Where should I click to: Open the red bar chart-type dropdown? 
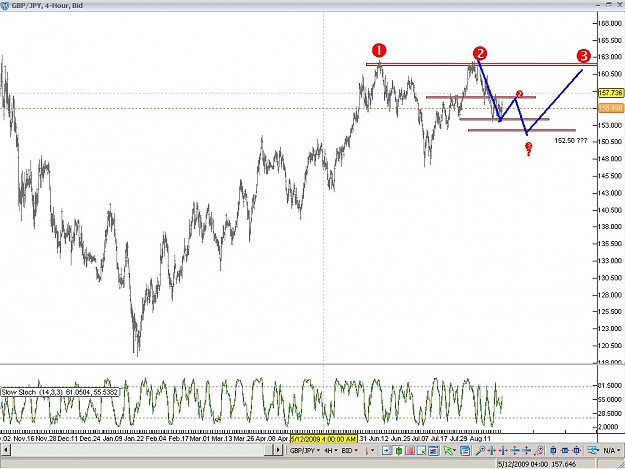pos(369,451)
